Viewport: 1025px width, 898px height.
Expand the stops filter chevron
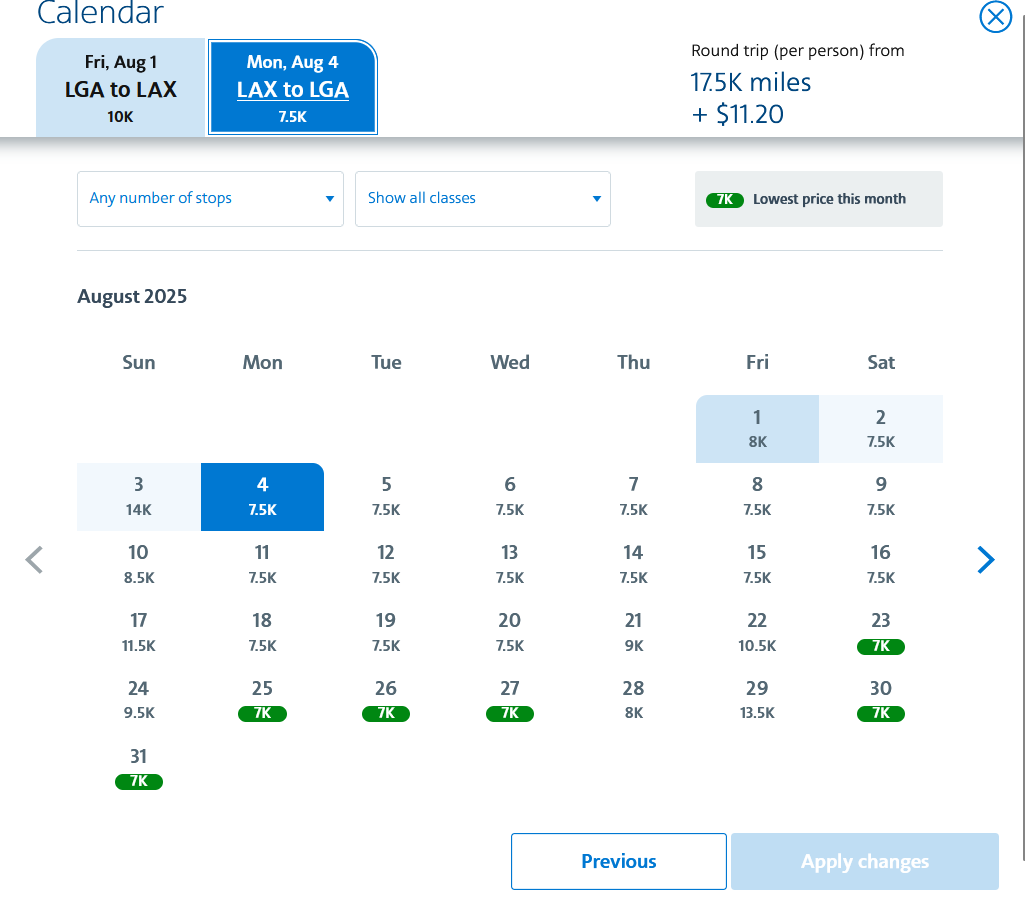[x=329, y=199]
